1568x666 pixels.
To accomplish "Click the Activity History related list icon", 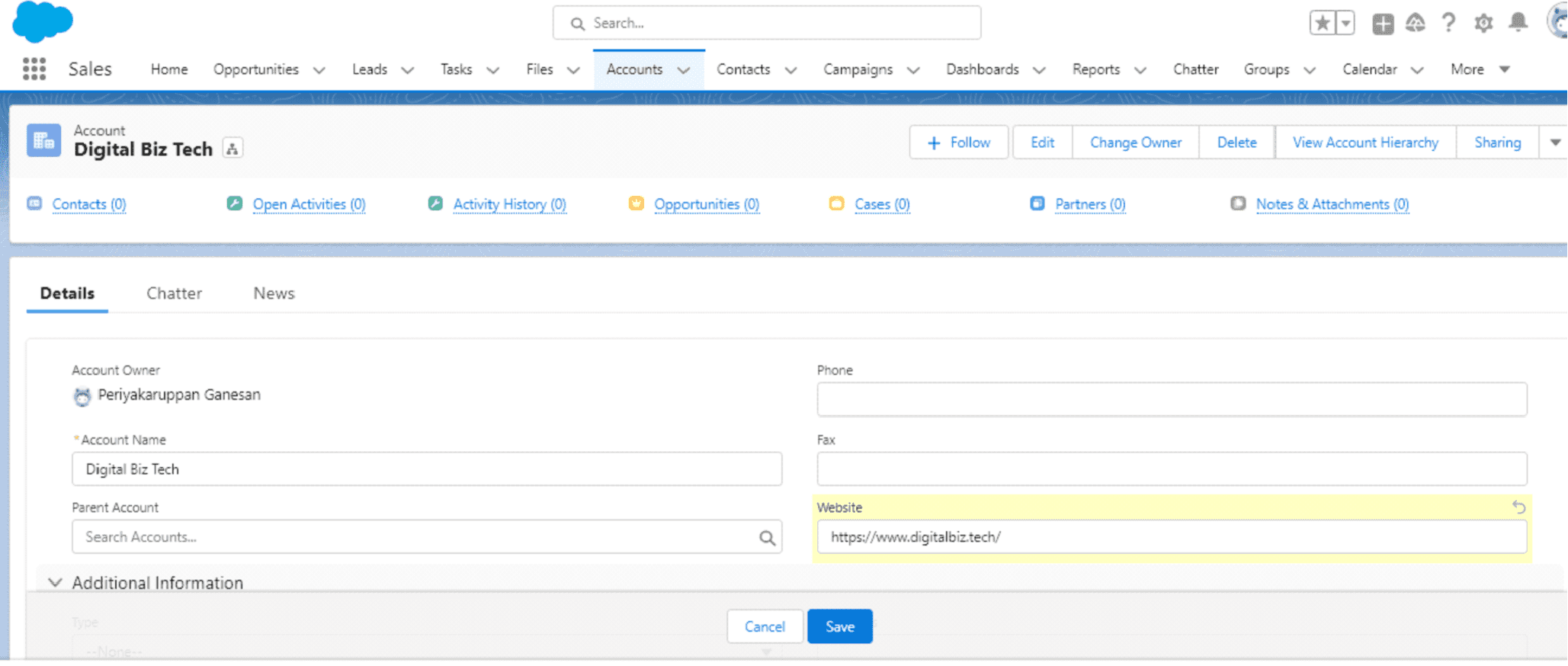I will point(435,203).
